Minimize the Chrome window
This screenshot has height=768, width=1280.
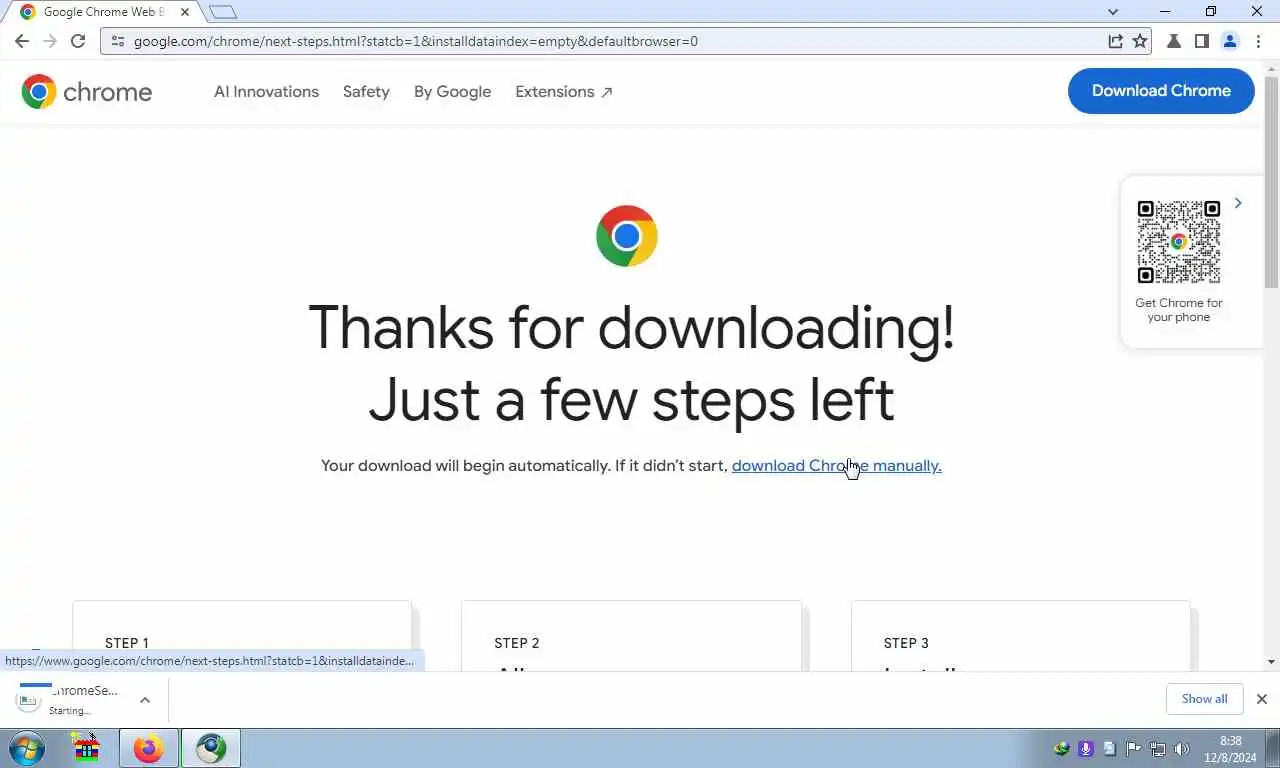pyautogui.click(x=1165, y=12)
